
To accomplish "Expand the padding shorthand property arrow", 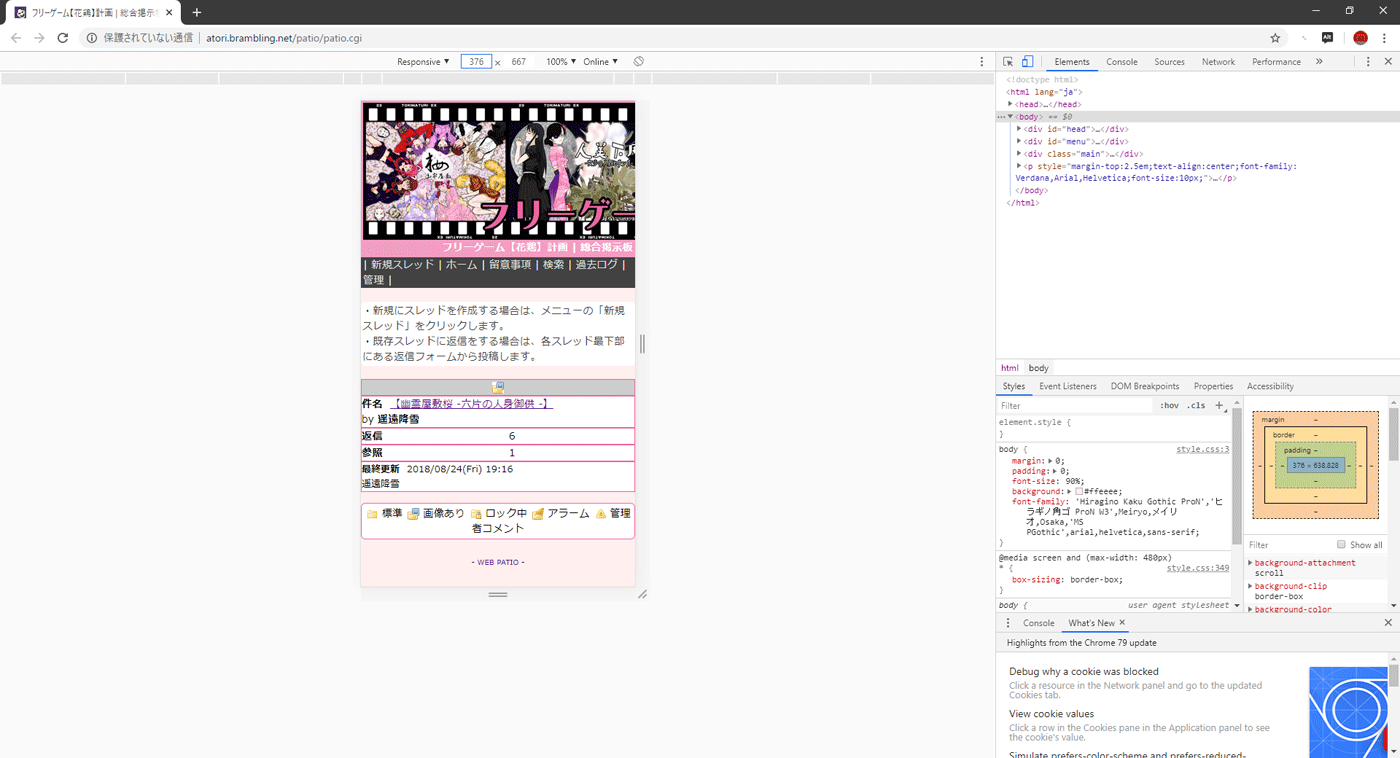I will pos(1054,471).
